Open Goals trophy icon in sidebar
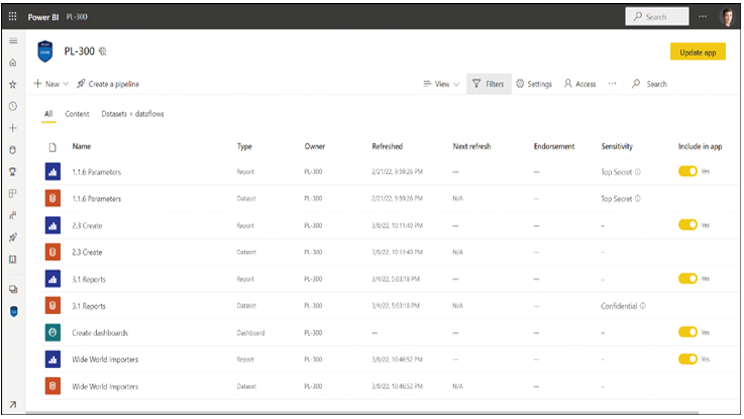The width and height of the screenshot is (744, 419). tap(13, 172)
